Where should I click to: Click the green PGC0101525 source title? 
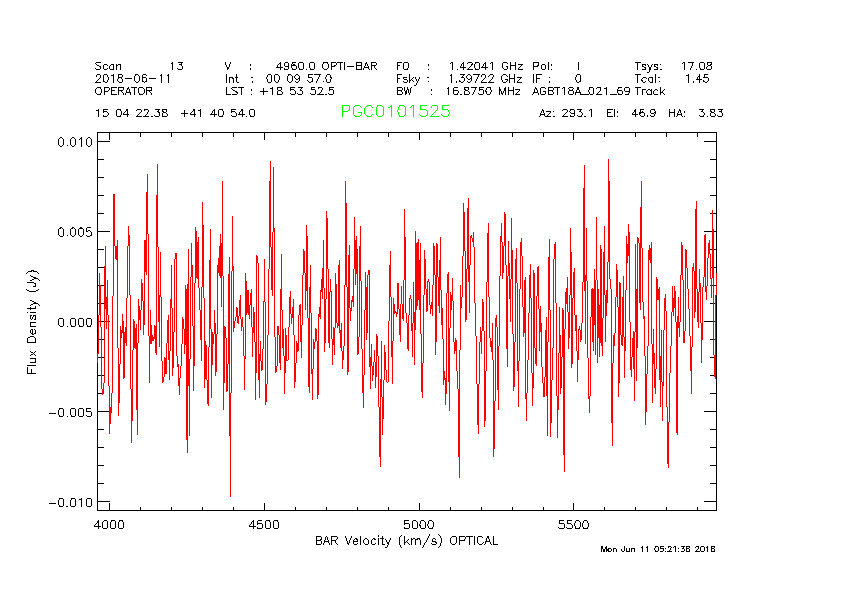[395, 112]
